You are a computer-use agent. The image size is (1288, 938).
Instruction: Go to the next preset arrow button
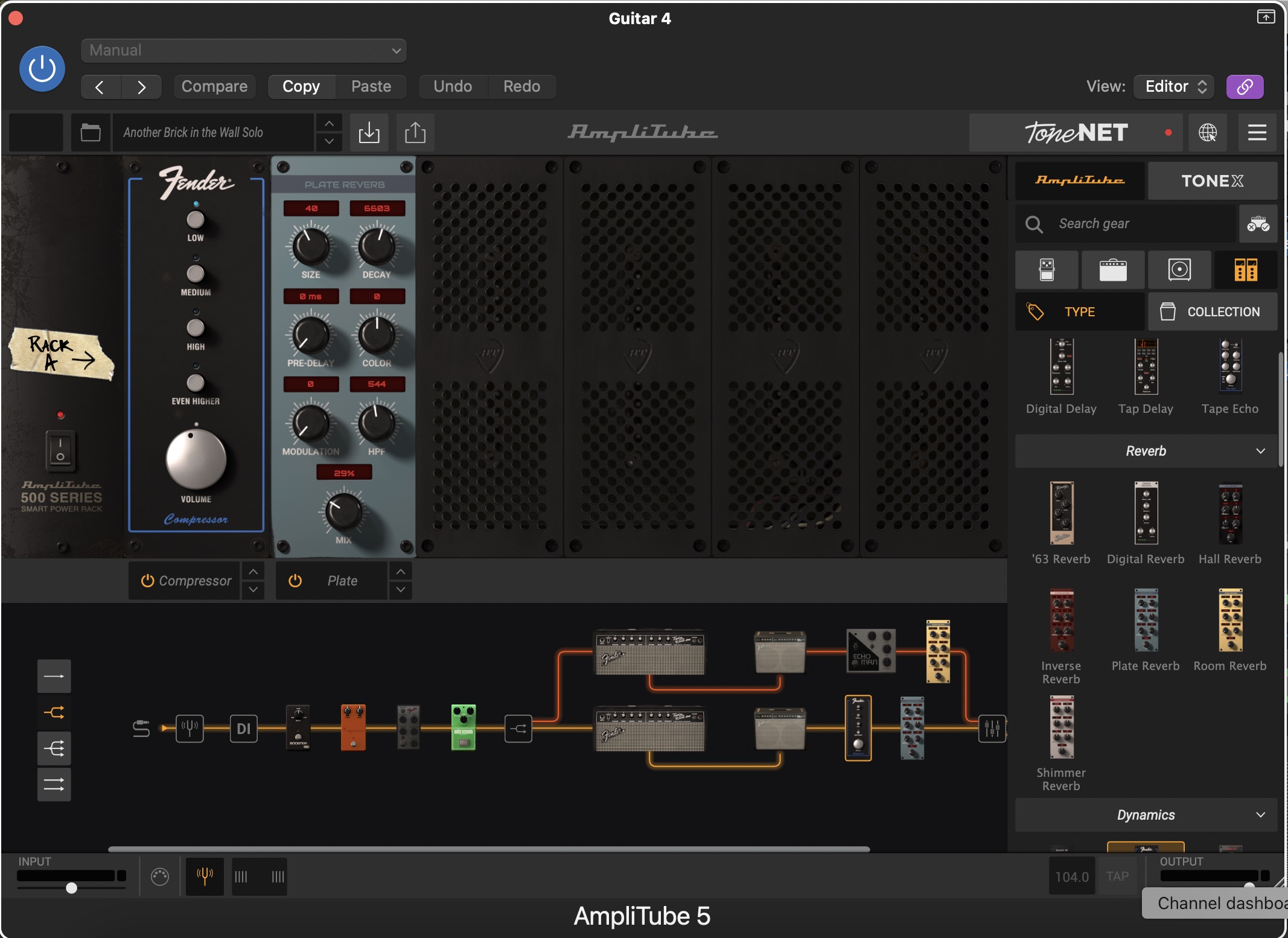tap(141, 87)
